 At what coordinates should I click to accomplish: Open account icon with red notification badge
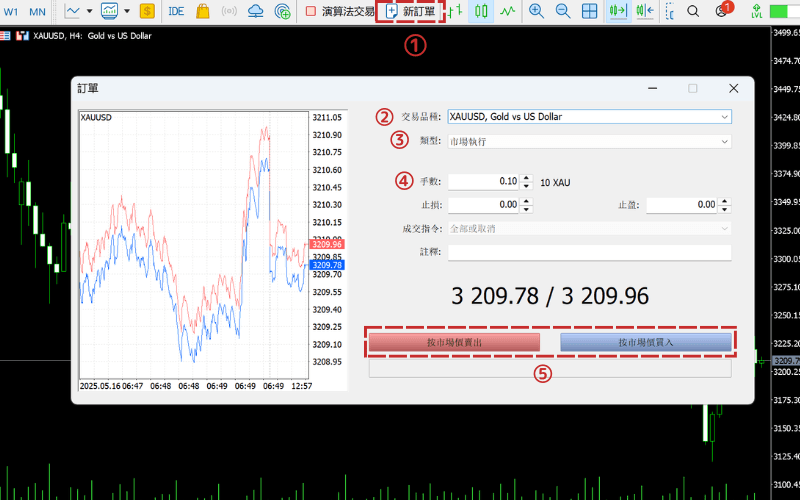[x=722, y=10]
